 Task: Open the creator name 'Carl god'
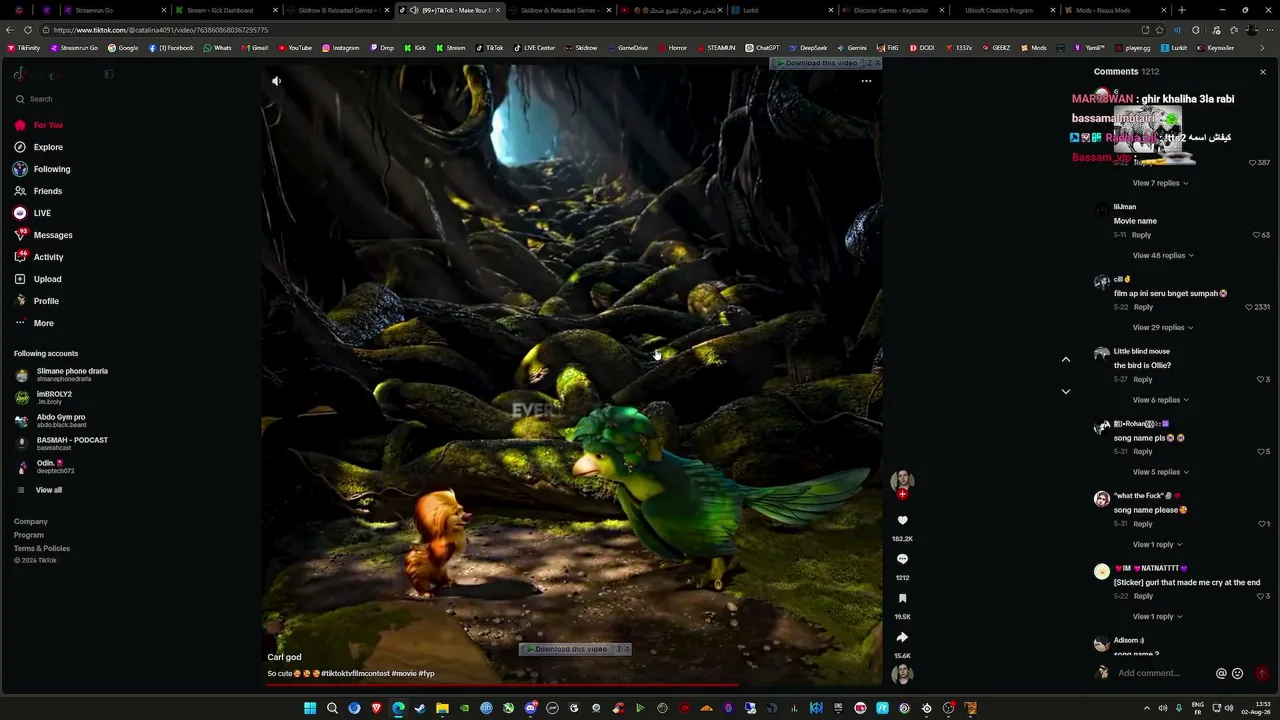point(284,657)
